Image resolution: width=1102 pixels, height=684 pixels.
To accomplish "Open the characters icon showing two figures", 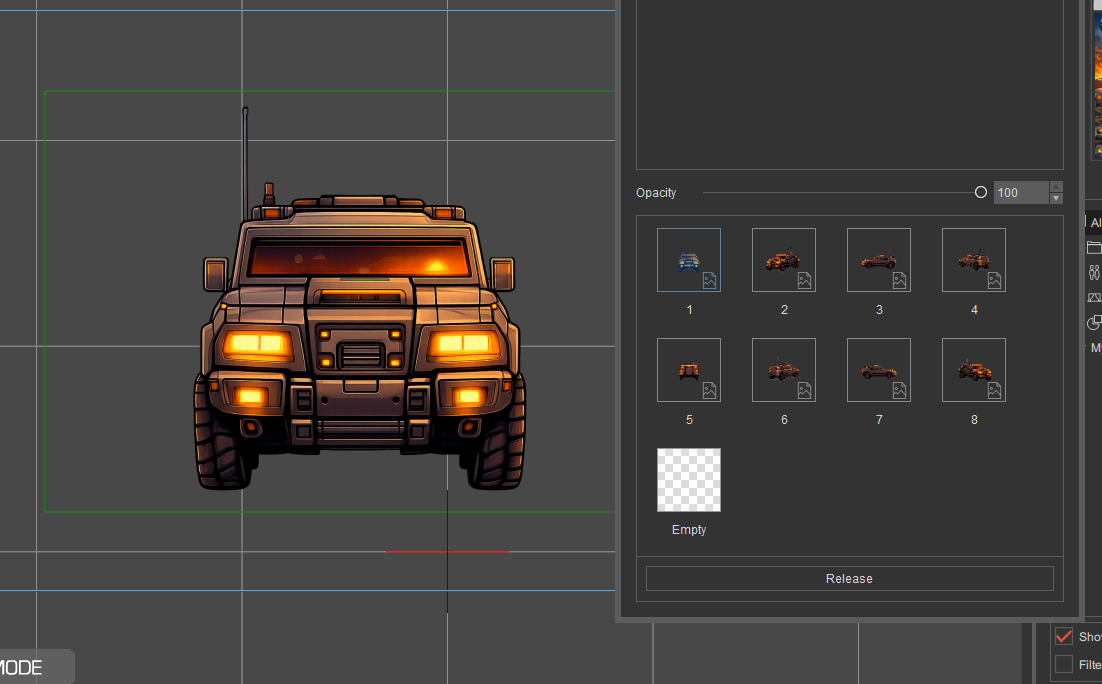I will pyautogui.click(x=1094, y=272).
